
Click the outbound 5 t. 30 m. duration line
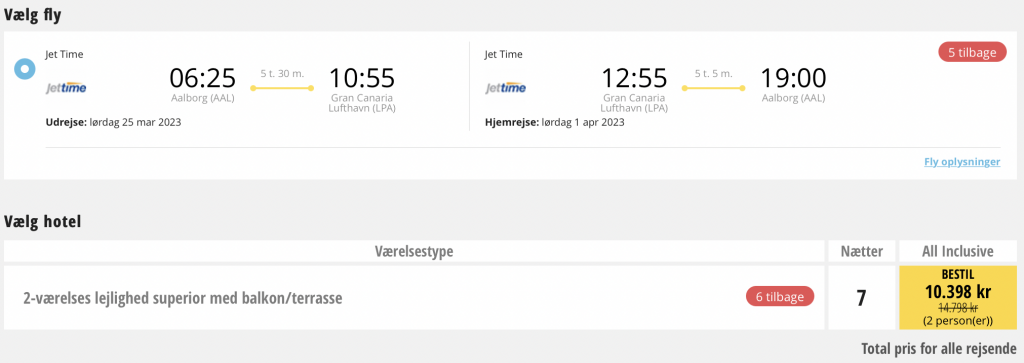pos(282,87)
